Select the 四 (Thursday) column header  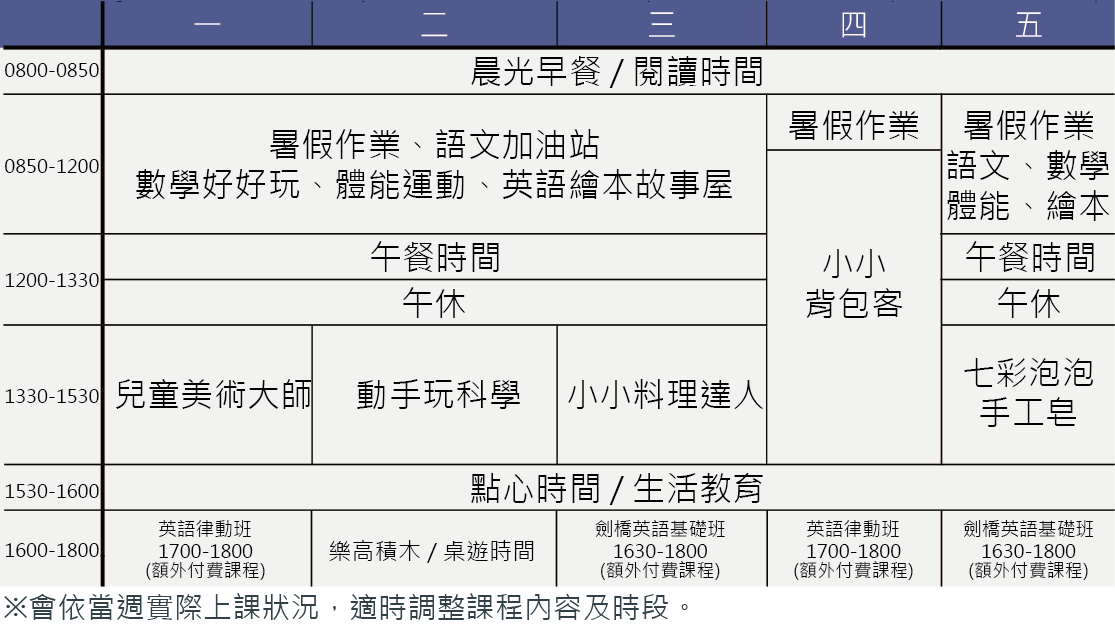(853, 24)
